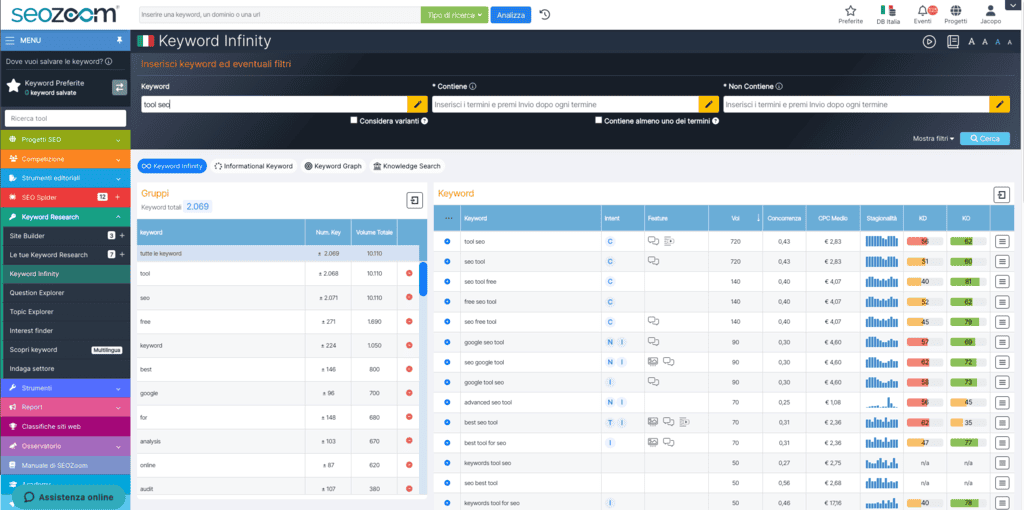Click the pencil icon beside Contiene field
Screen dimensions: 1024x510
[x=708, y=104]
